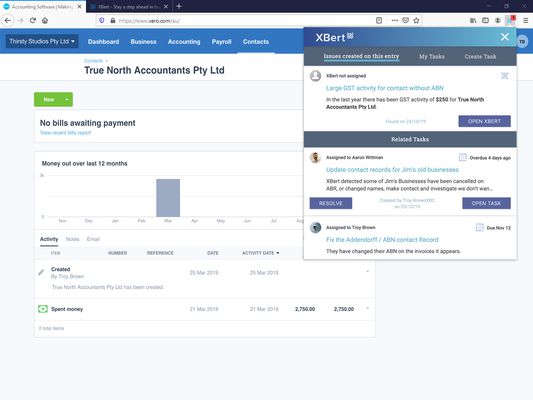The height and width of the screenshot is (400, 533).
Task: Click the ITEM column header
Action: click(55, 253)
